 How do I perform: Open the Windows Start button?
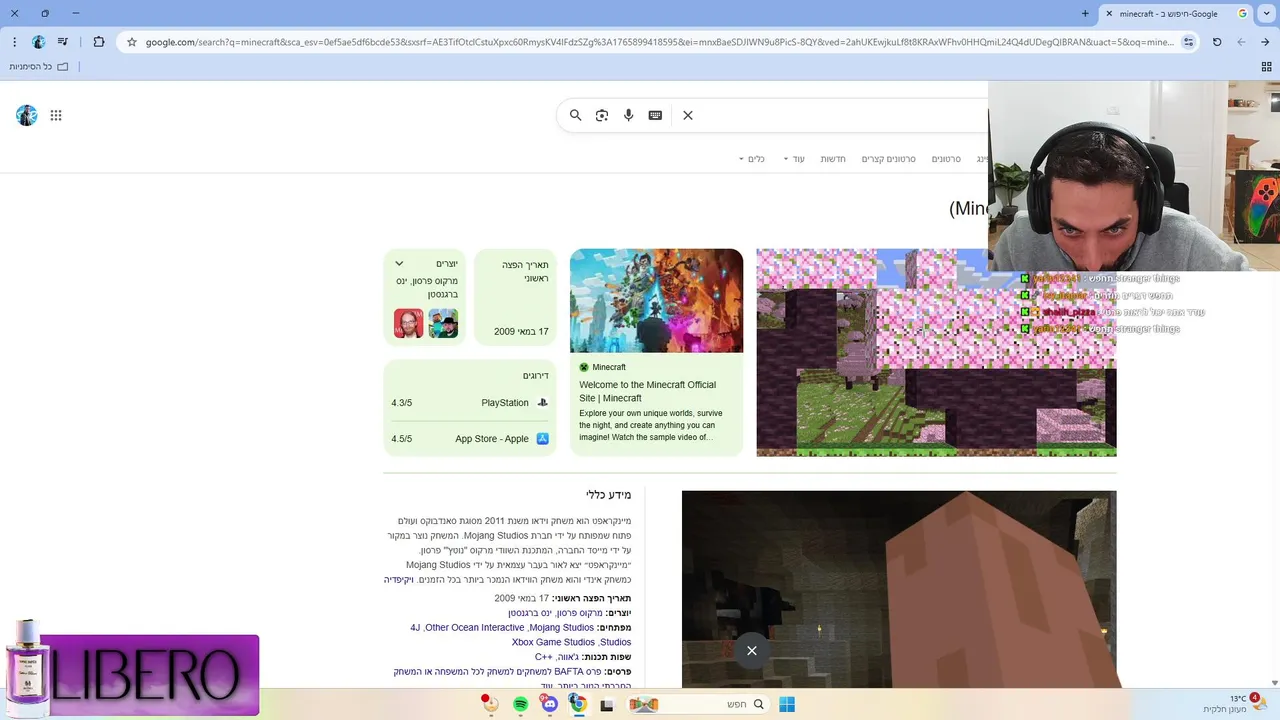click(x=787, y=705)
